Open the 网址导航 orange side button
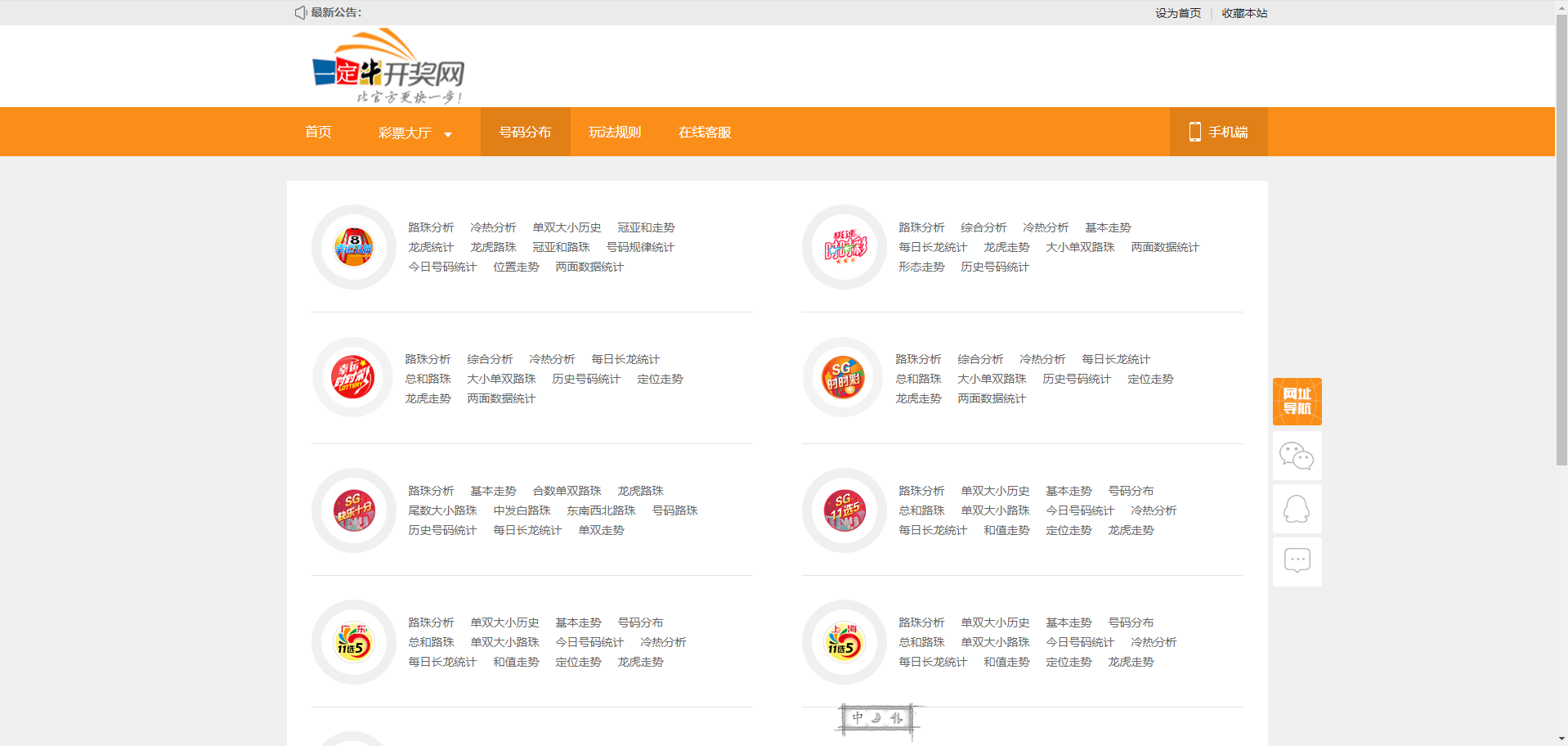The width and height of the screenshot is (1568, 746). (1297, 402)
